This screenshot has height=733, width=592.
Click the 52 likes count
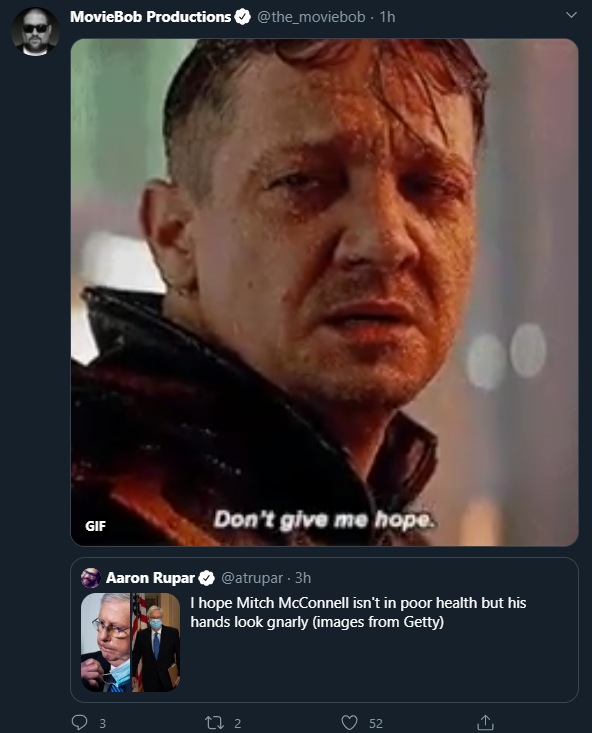(375, 724)
